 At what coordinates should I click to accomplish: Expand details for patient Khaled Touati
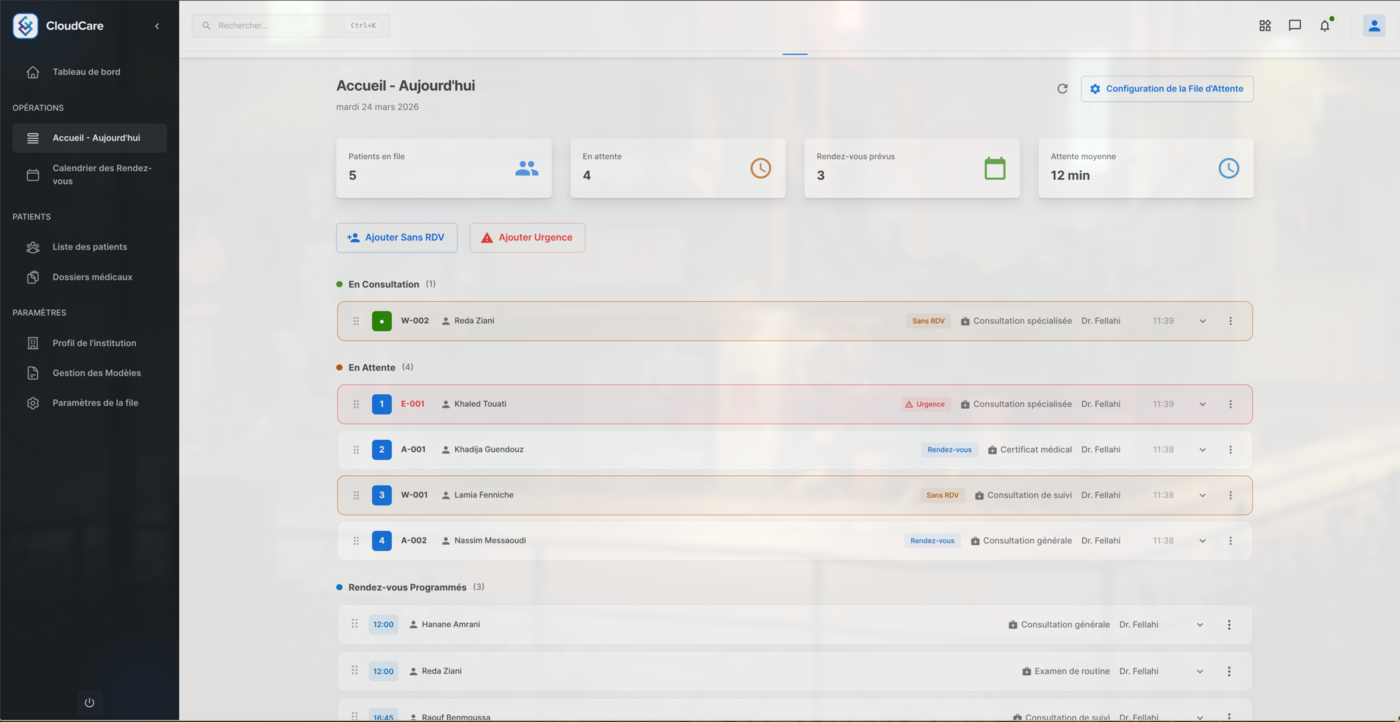pyautogui.click(x=1202, y=404)
